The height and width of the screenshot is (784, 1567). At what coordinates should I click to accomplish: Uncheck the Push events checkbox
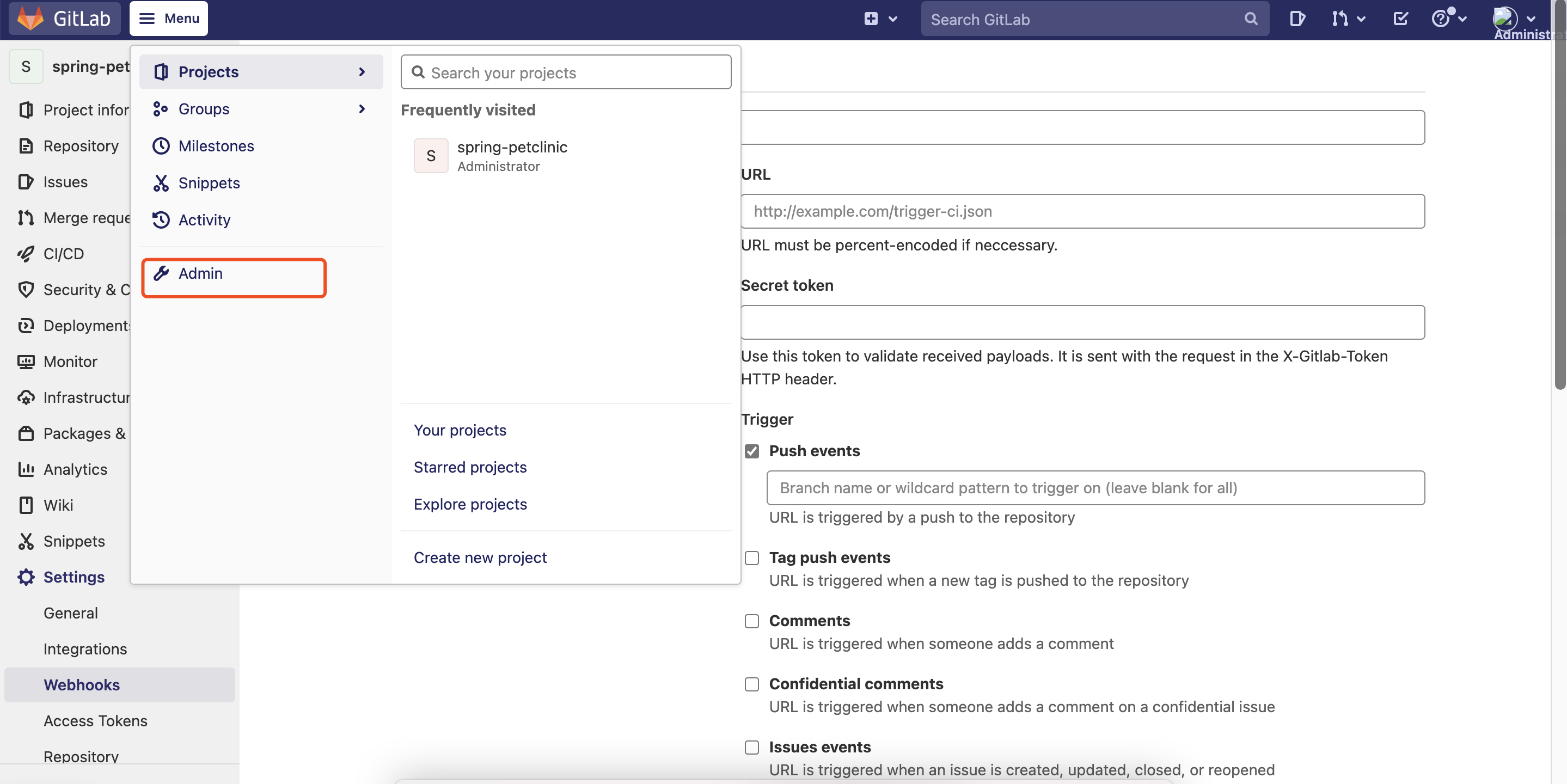(x=752, y=451)
